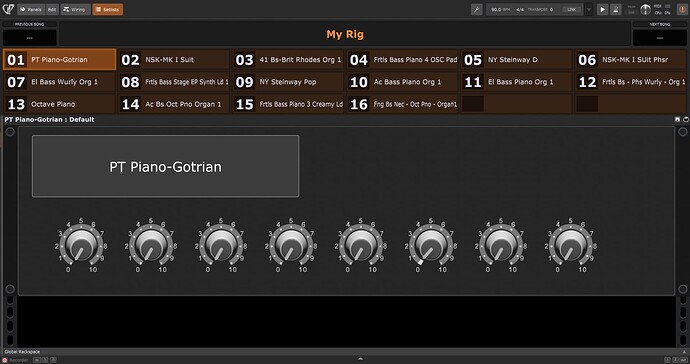Toggle Setlists view button
Image resolution: width=690 pixels, height=364 pixels.
108,9
